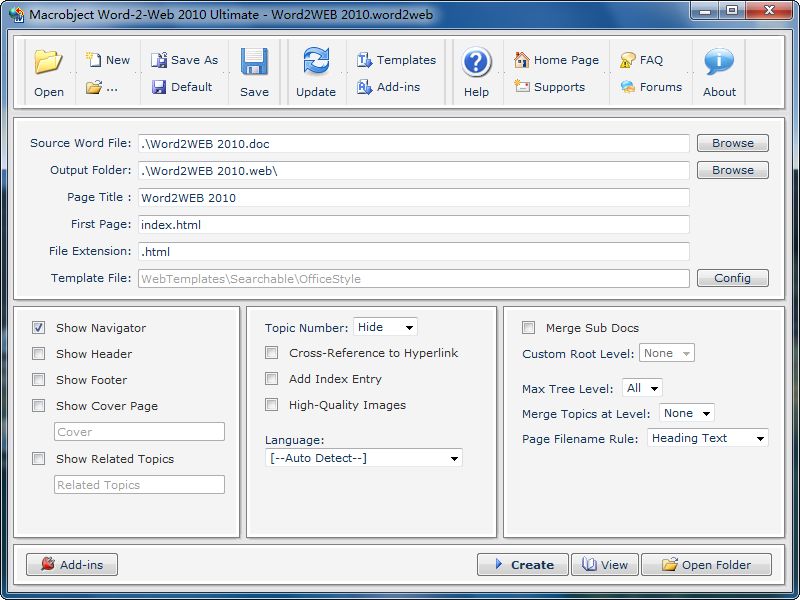800x600 pixels.
Task: Enable Show Footer checkbox
Action: tap(38, 380)
